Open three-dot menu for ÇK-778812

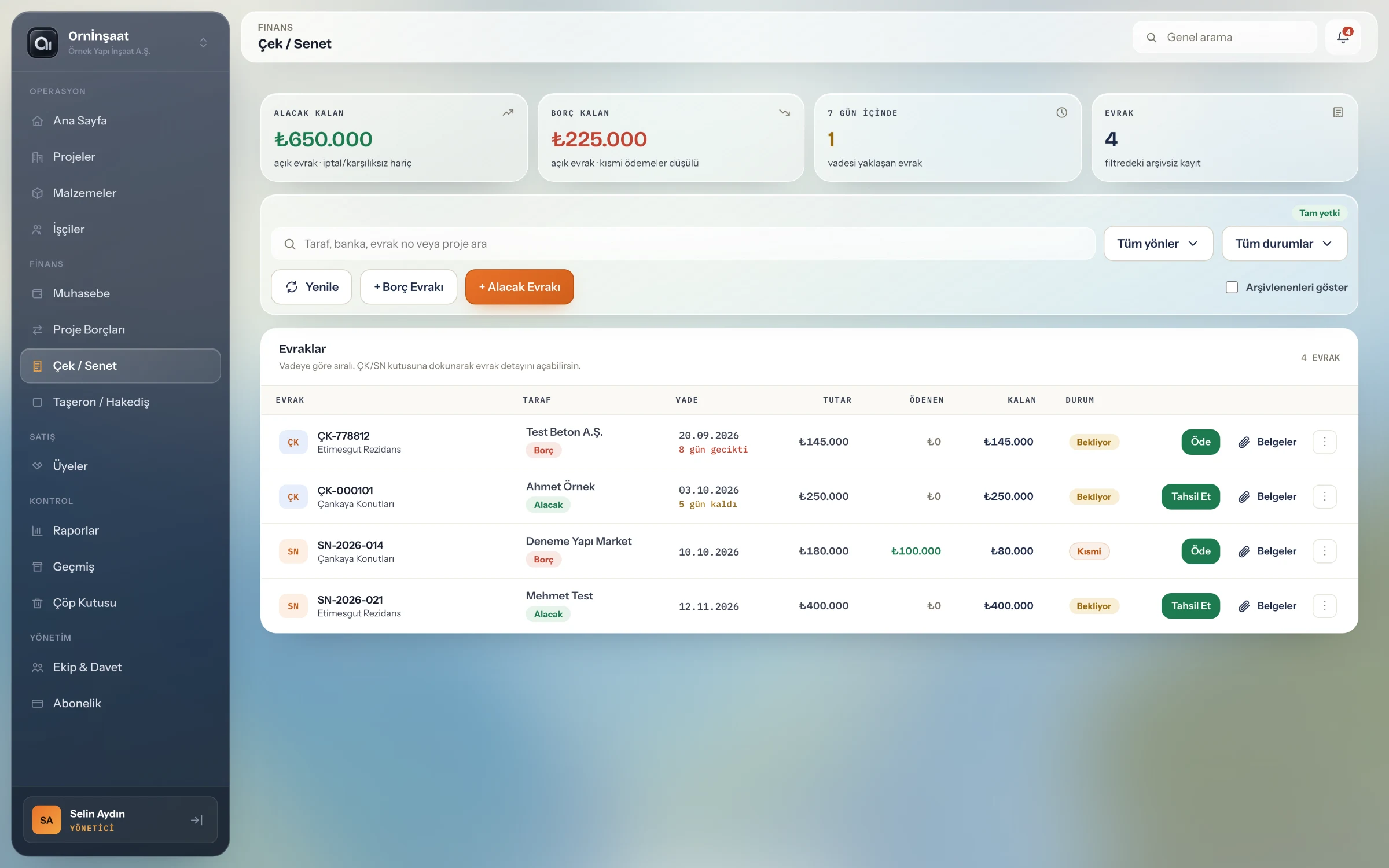pyautogui.click(x=1324, y=442)
